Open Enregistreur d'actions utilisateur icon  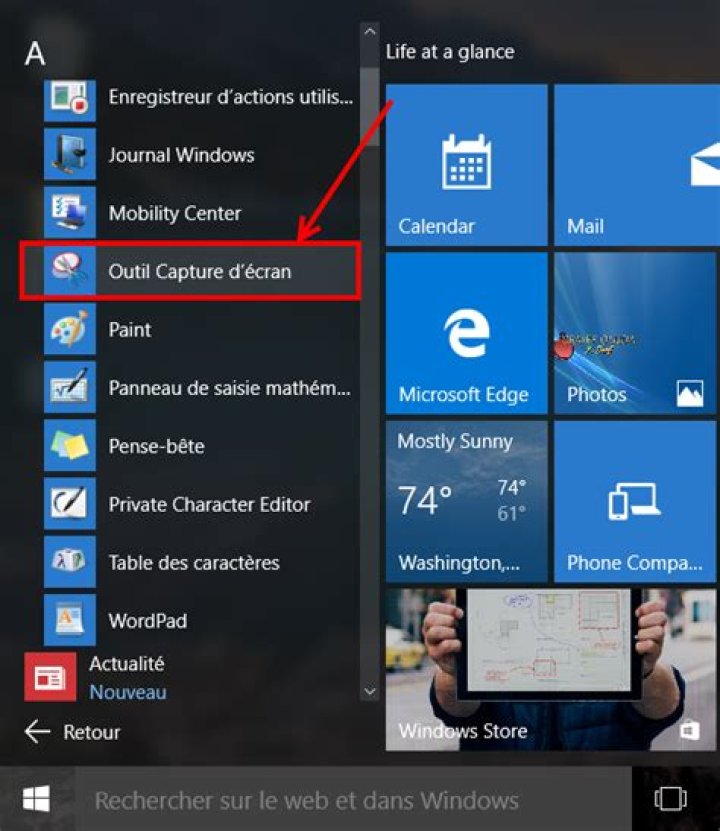pyautogui.click(x=69, y=100)
